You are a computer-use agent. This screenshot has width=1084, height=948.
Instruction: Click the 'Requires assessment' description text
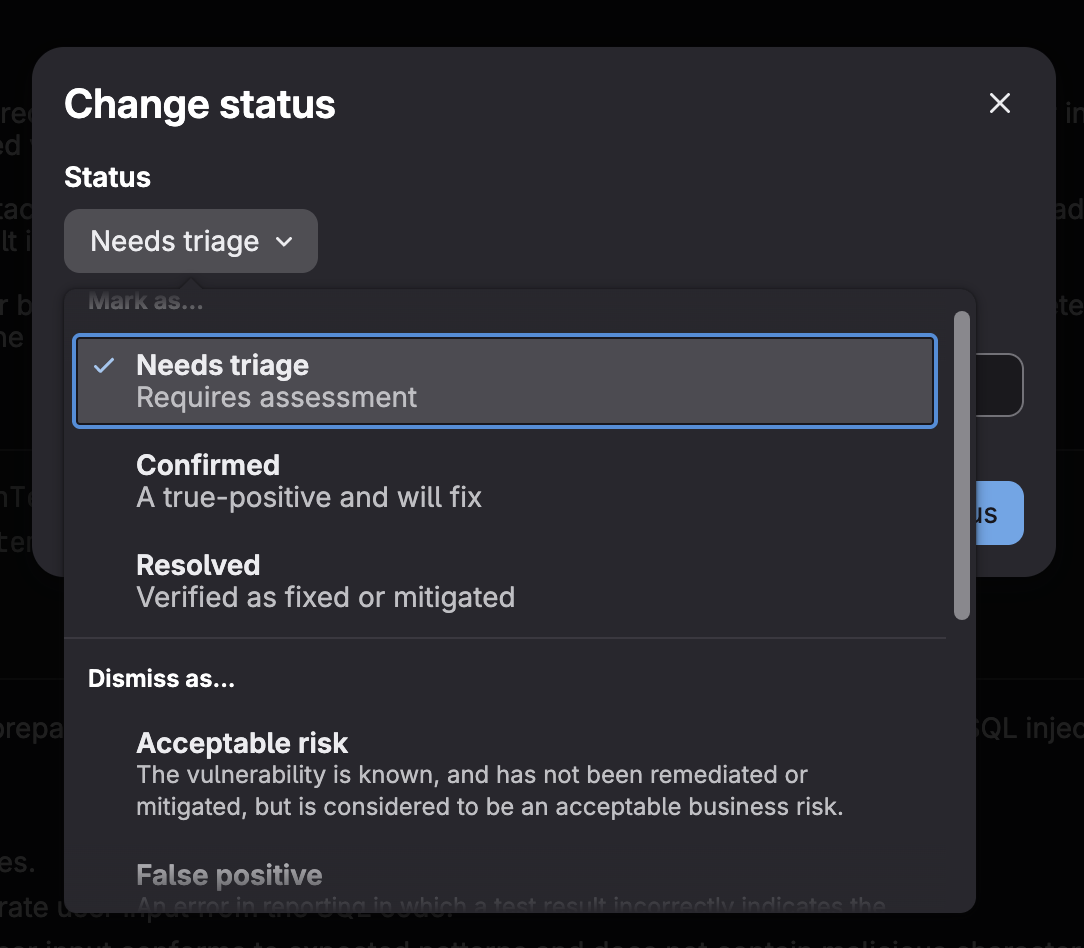pos(278,397)
